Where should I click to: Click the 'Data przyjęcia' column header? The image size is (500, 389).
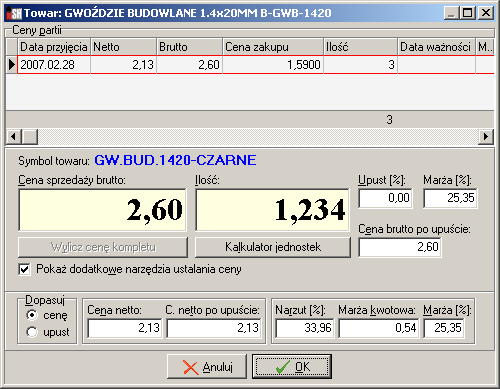click(54, 47)
